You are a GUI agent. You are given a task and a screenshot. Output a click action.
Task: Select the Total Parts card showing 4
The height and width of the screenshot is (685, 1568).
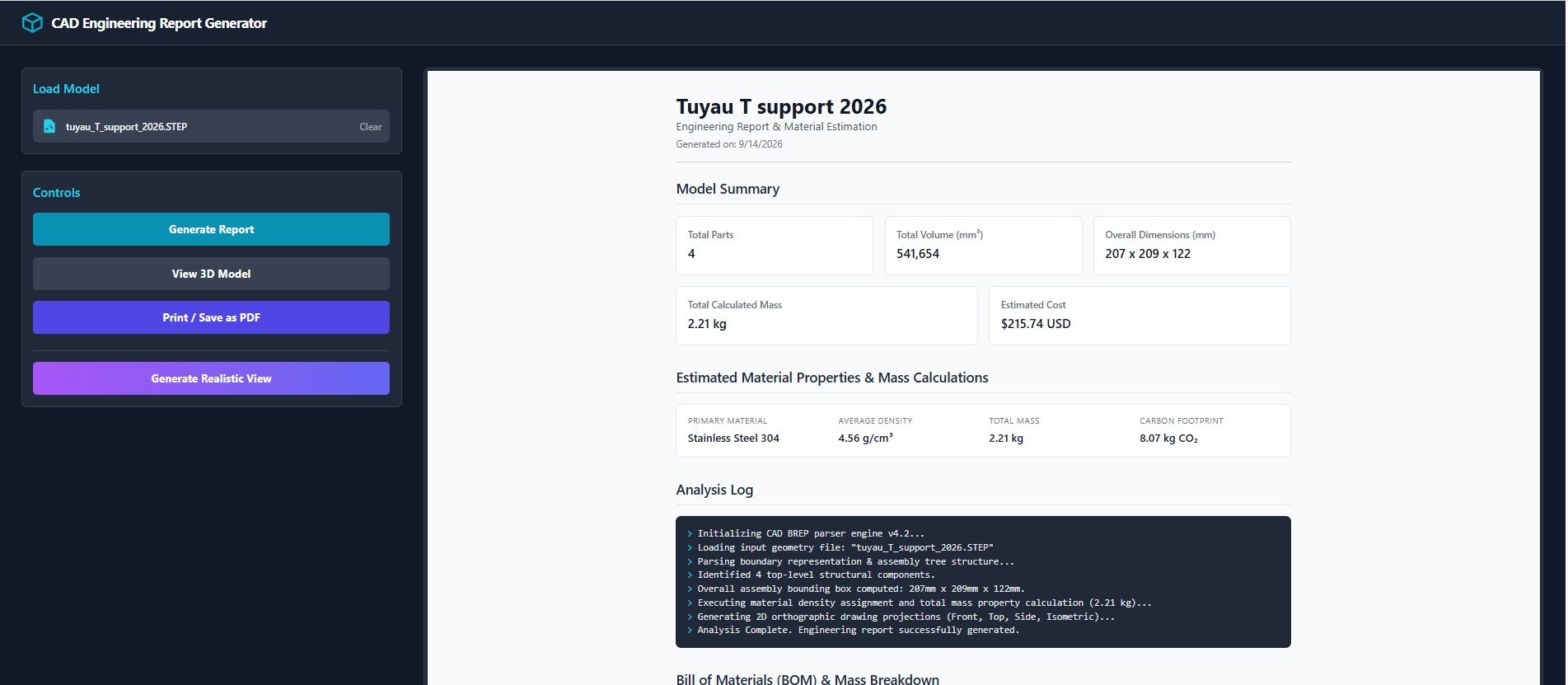pos(774,246)
